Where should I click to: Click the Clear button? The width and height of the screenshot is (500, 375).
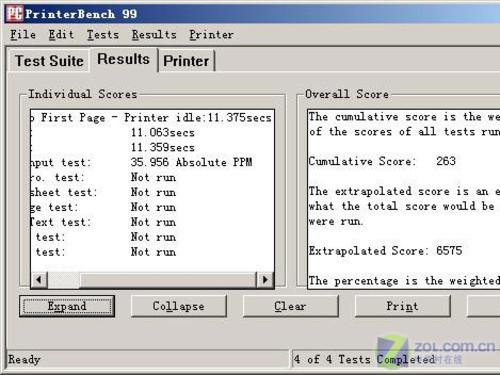click(x=290, y=306)
